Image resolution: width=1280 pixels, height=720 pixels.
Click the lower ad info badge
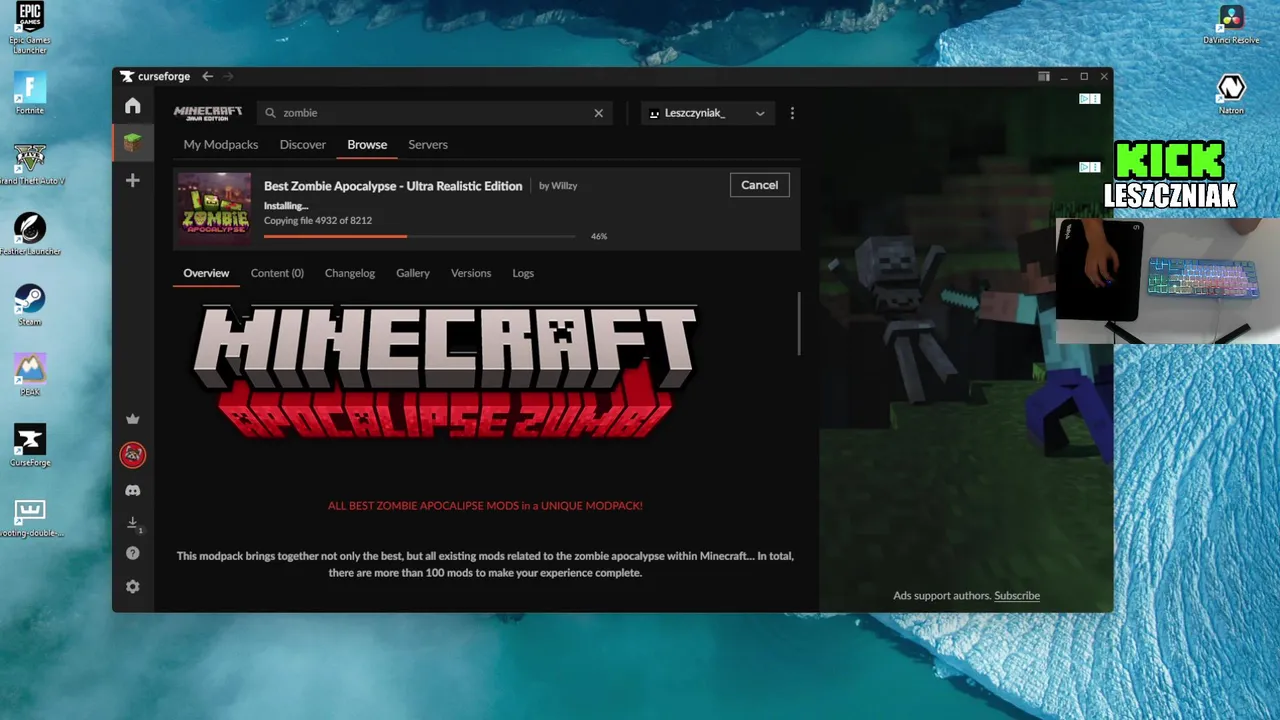click(x=1090, y=167)
